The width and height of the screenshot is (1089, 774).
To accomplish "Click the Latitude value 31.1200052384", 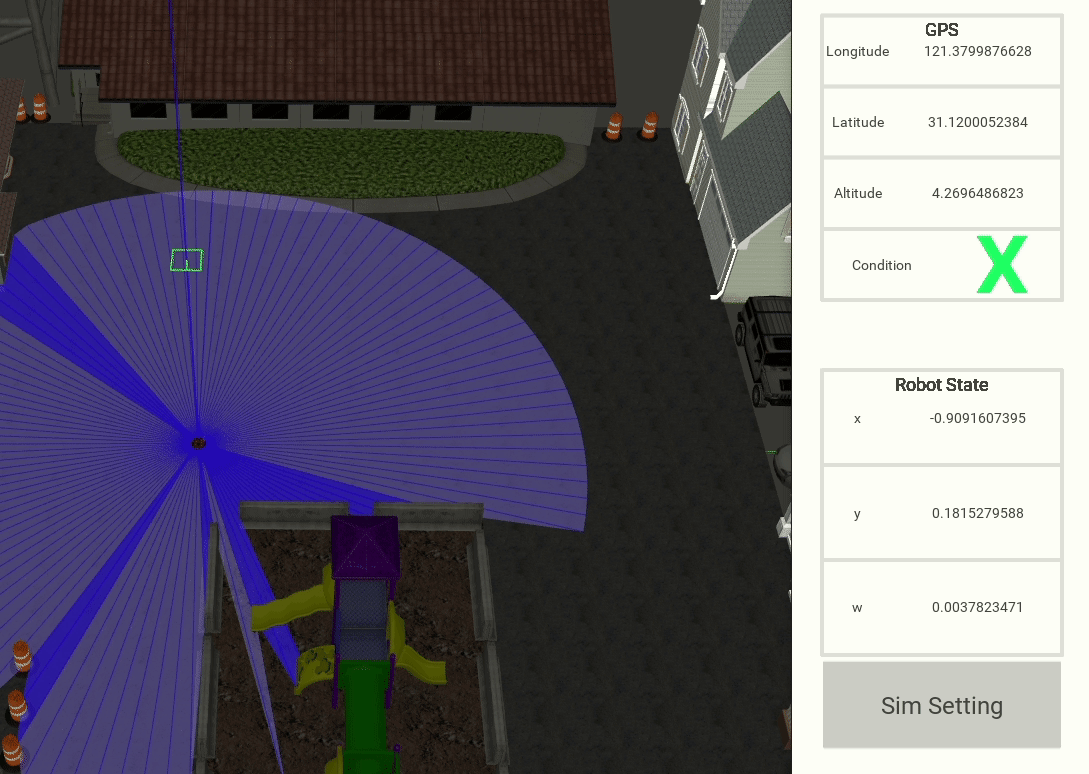I will click(977, 123).
